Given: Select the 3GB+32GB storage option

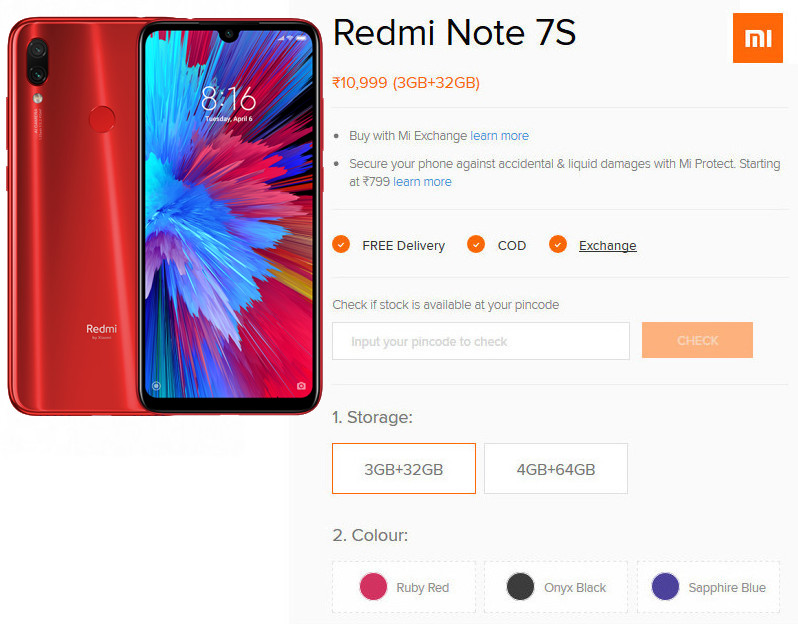Looking at the screenshot, I should (404, 469).
